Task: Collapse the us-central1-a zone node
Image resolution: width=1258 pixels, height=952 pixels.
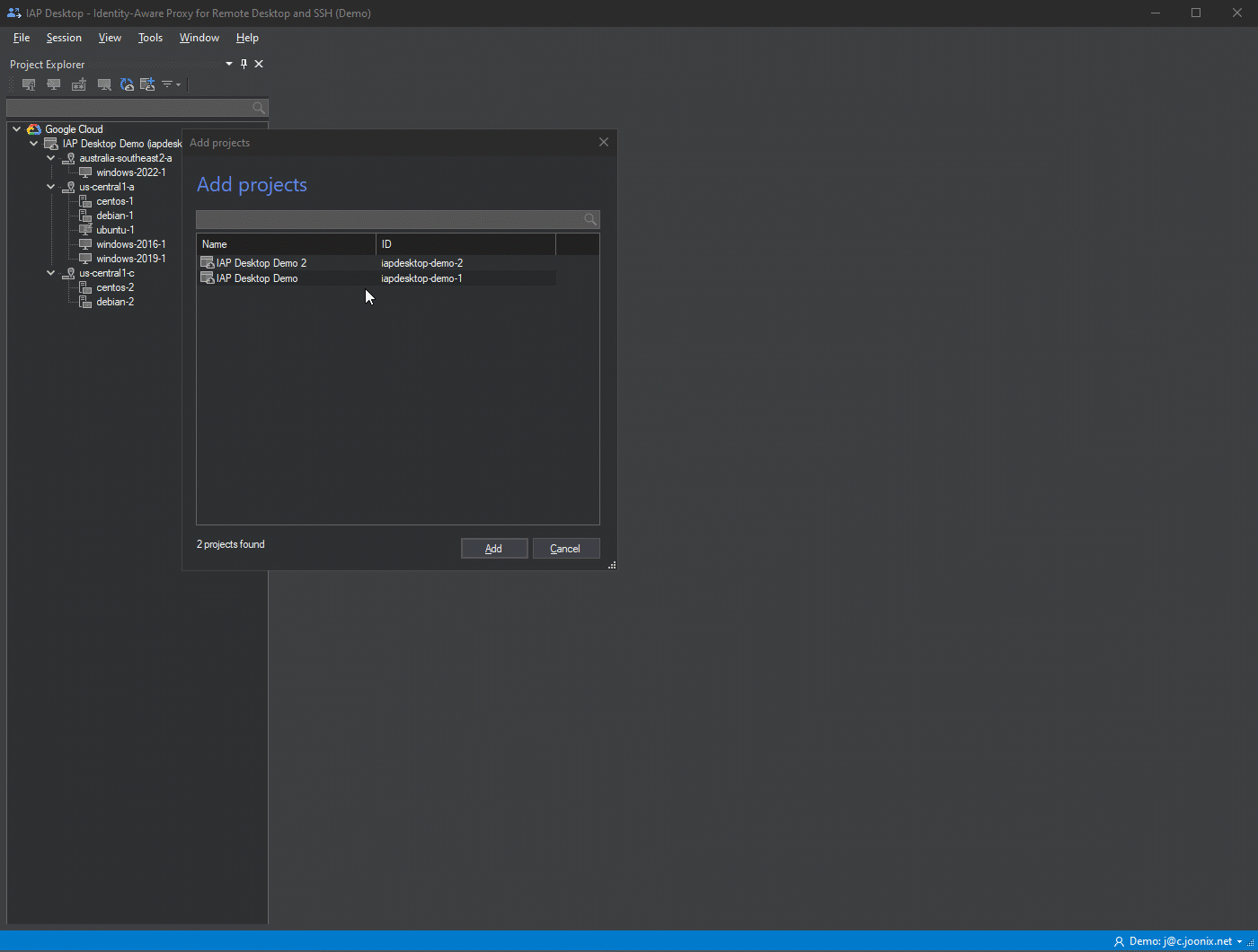Action: click(x=51, y=187)
